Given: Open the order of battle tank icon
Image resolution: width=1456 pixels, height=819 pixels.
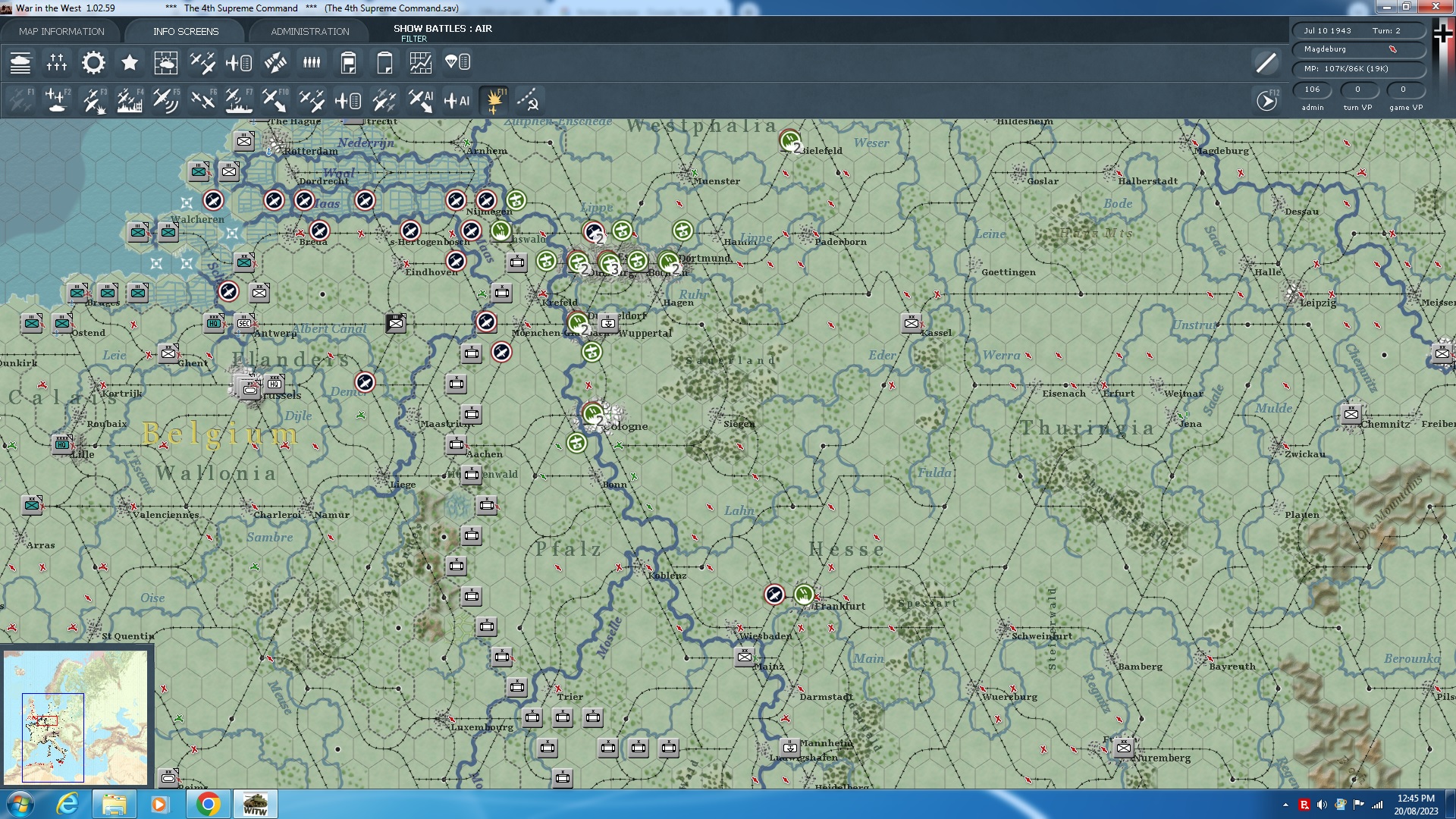Looking at the screenshot, I should (20, 62).
